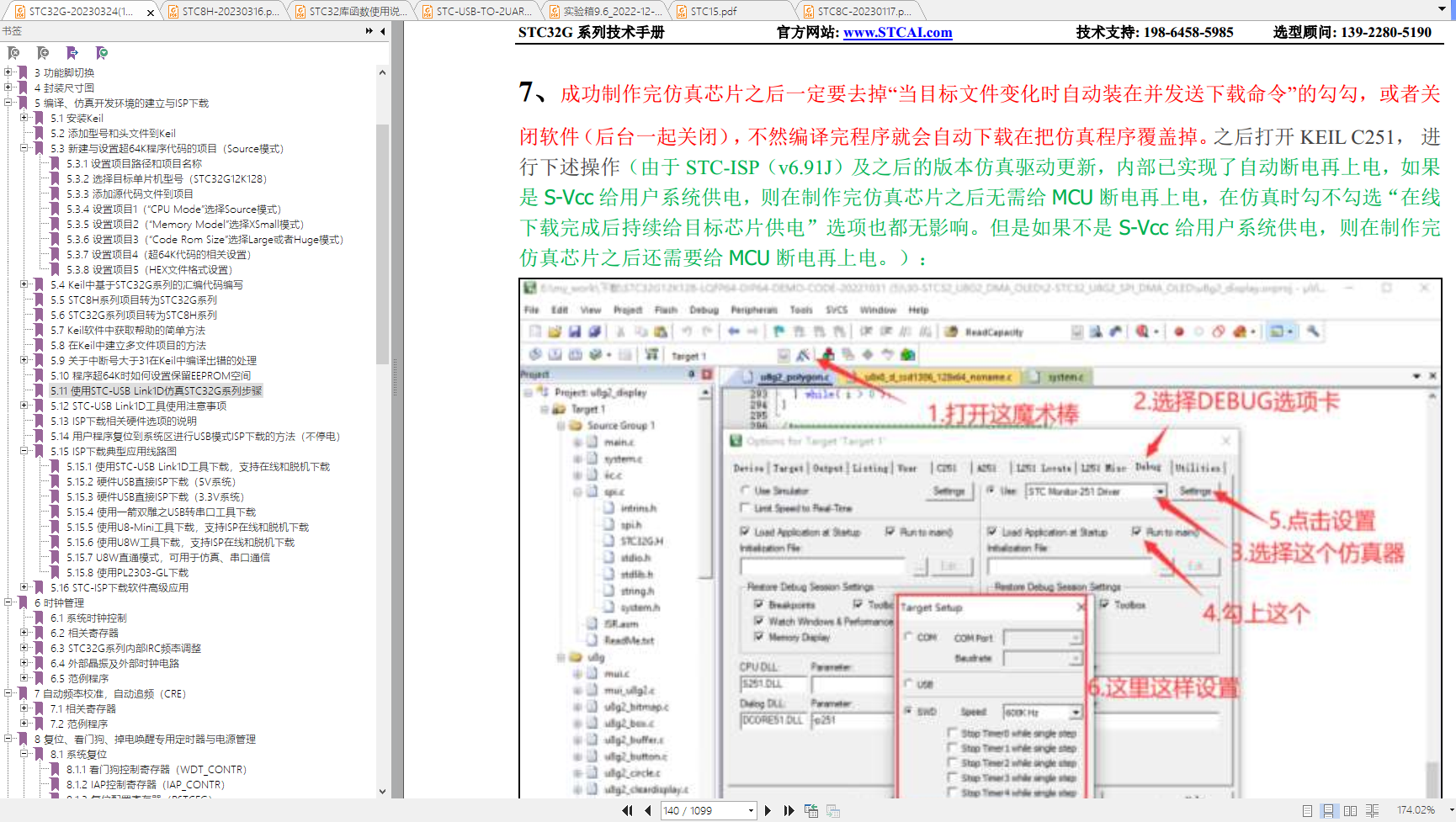This screenshot has width=1456, height=822.
Task: Expand the '5.16 STC-ISP下载软件高级应用' node
Action: [24, 587]
